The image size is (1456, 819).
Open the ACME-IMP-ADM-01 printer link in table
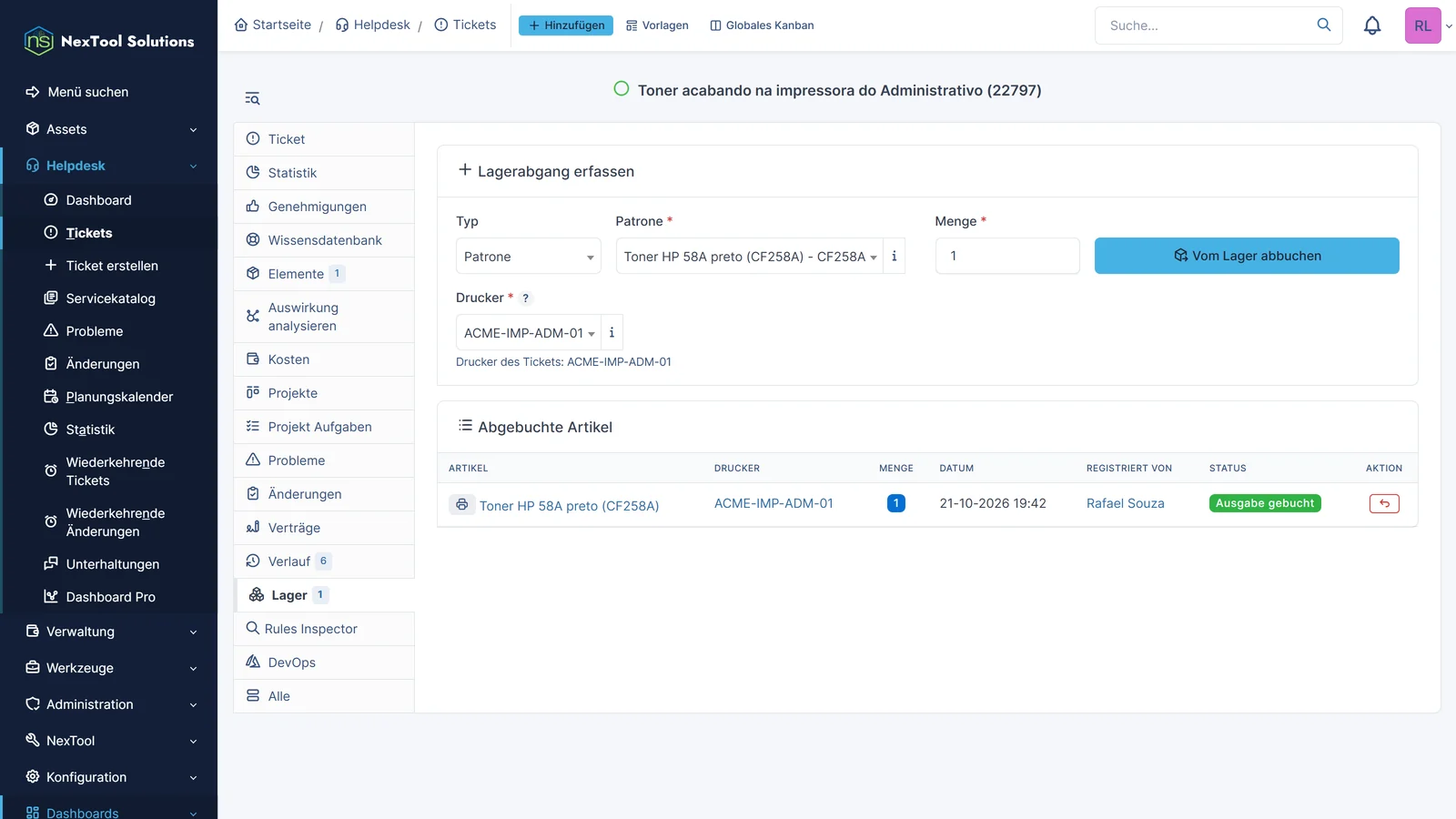pyautogui.click(x=773, y=503)
